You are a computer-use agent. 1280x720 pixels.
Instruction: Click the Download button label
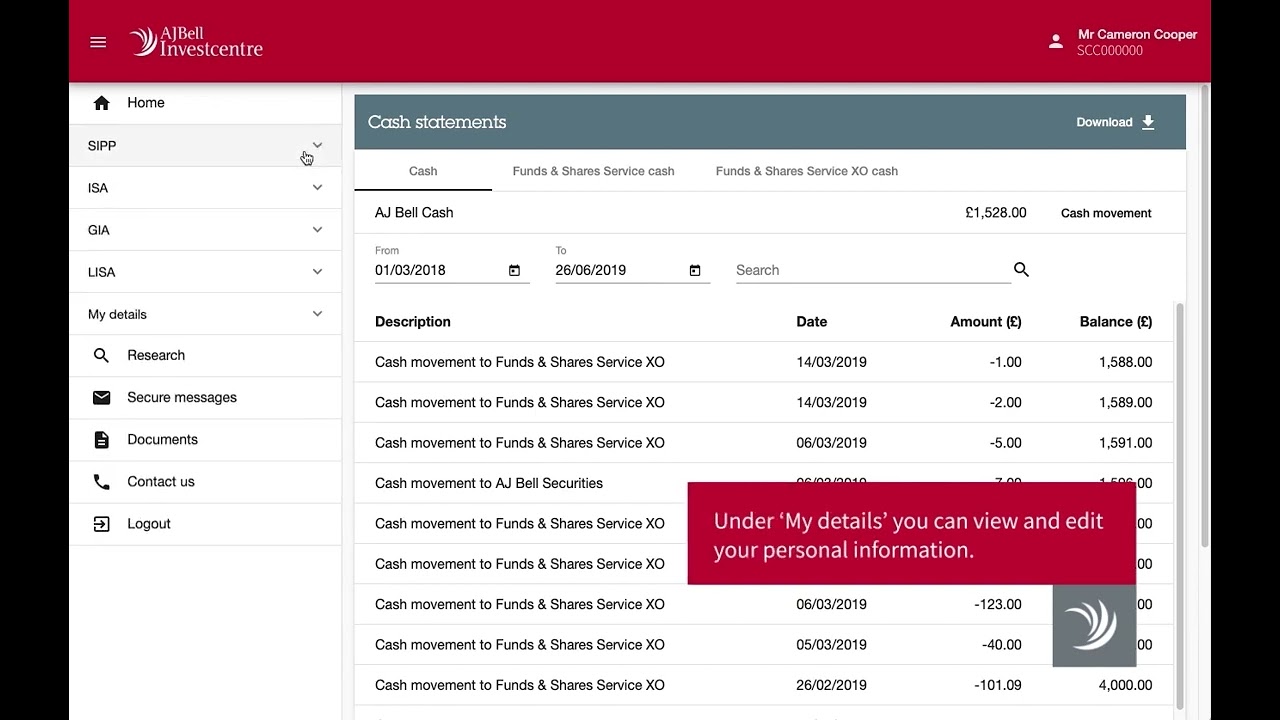1104,122
